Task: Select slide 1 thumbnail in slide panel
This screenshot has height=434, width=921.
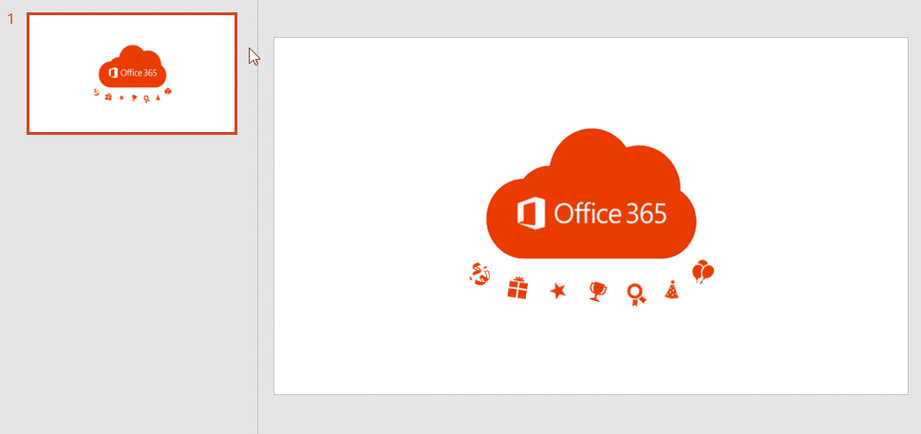Action: (132, 74)
